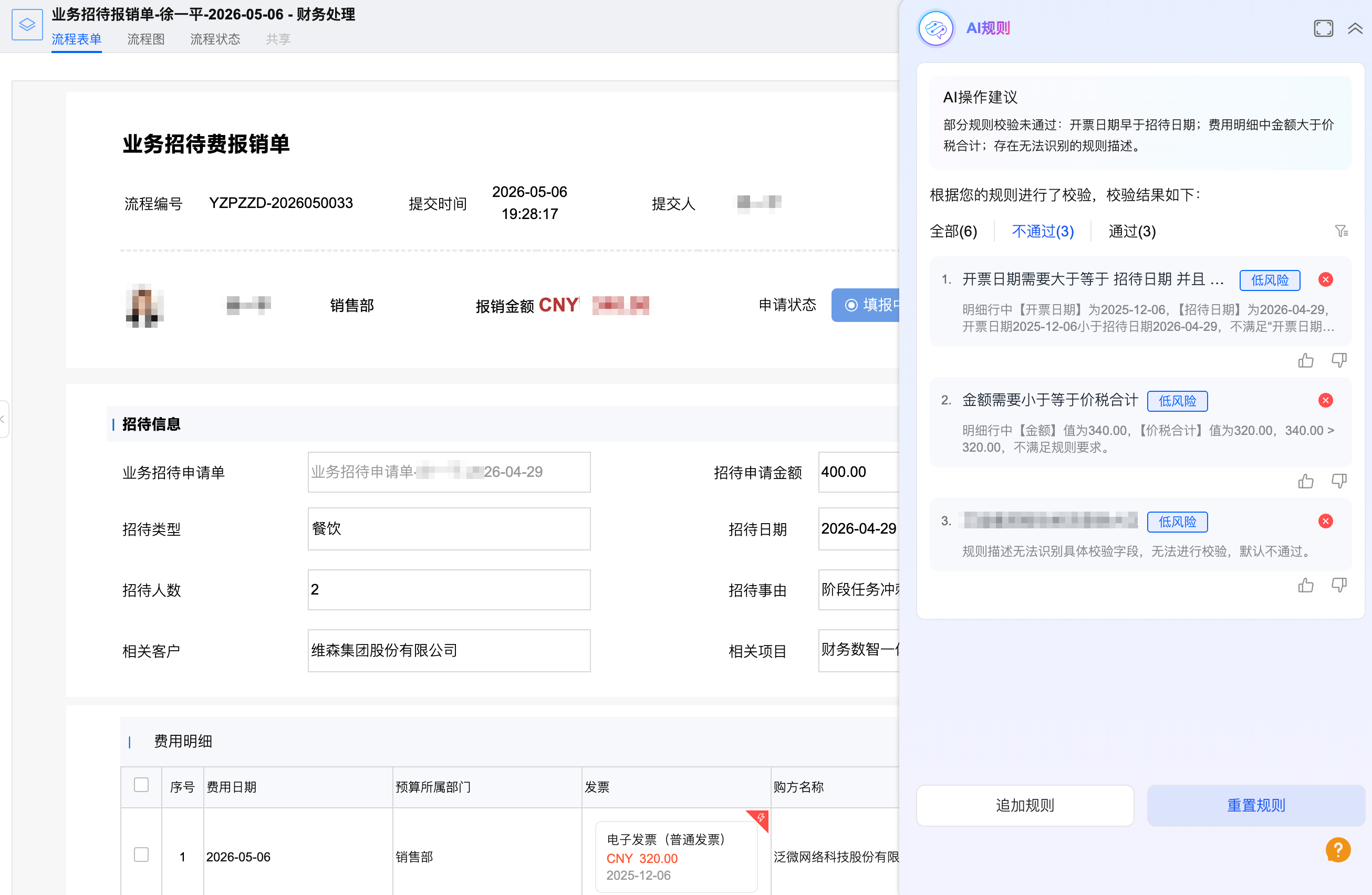This screenshot has width=1372, height=895.
Task: Expand the left sidebar collapse handle
Action: [4, 419]
